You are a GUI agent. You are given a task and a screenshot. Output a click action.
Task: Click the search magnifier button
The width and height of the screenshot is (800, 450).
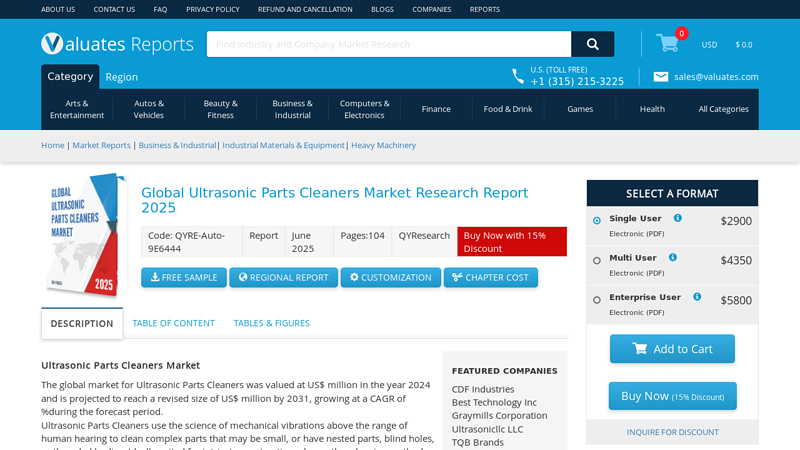(592, 44)
